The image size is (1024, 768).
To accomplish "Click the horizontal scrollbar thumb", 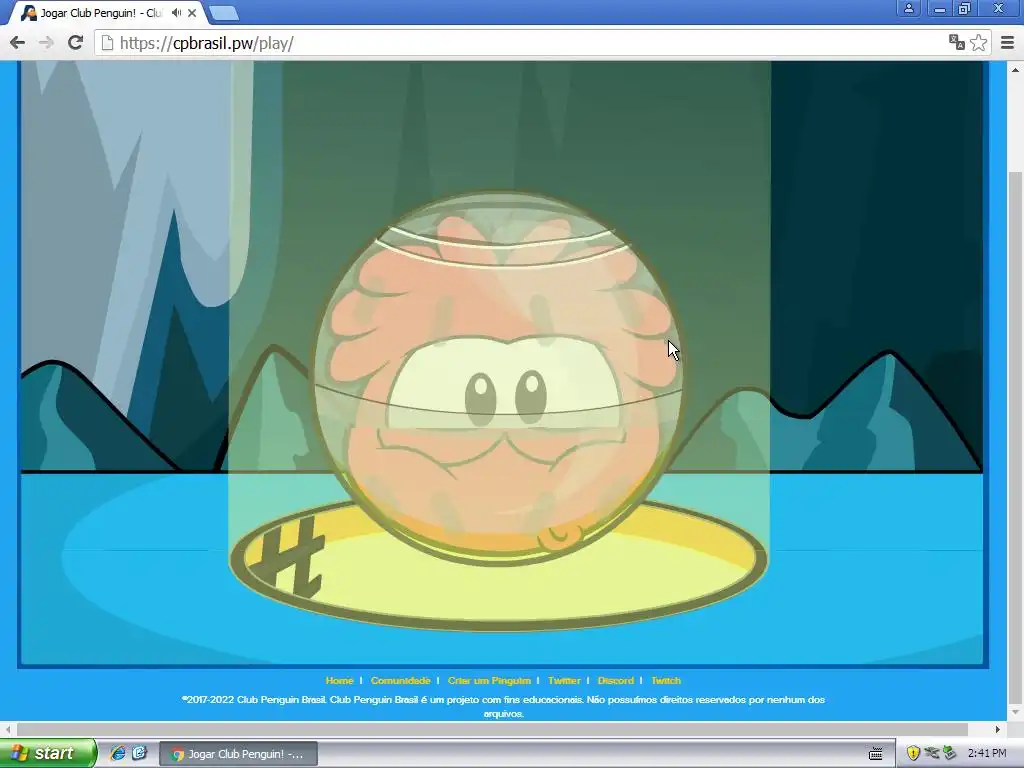I will click(492, 729).
